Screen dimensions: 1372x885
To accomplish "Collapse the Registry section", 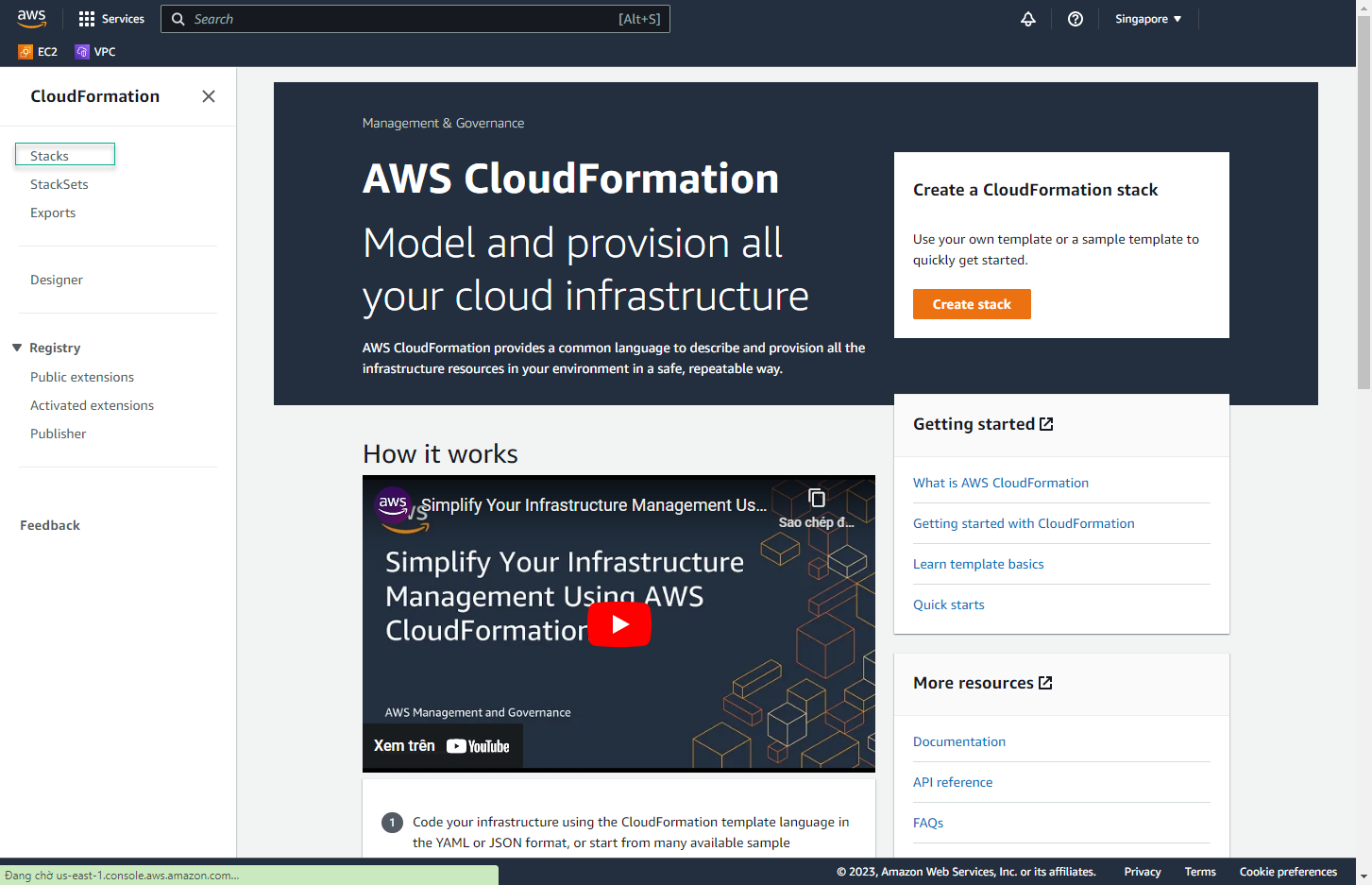I will (x=17, y=348).
